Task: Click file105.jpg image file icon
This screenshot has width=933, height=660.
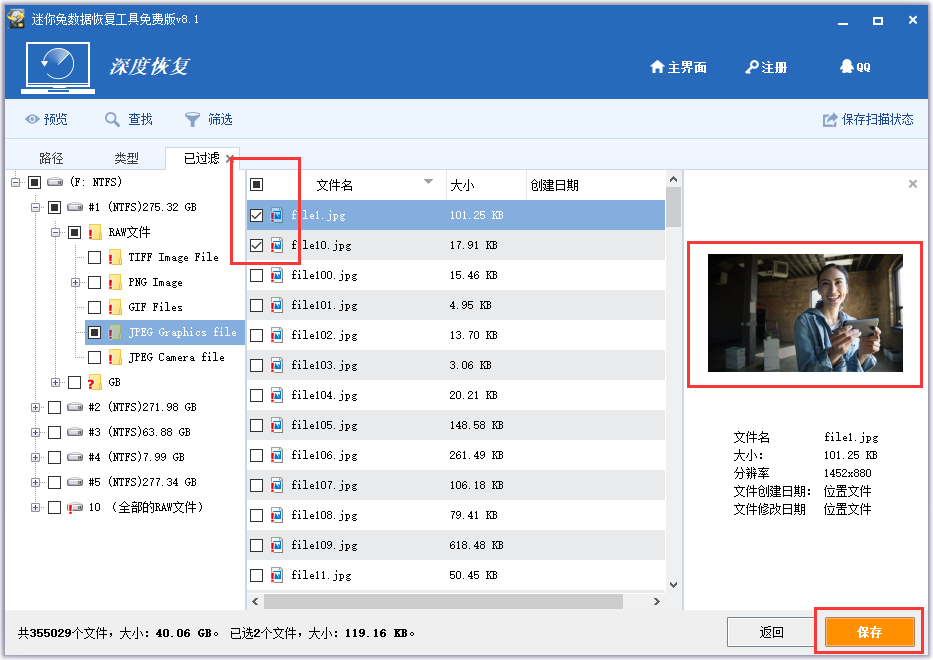Action: click(277, 425)
